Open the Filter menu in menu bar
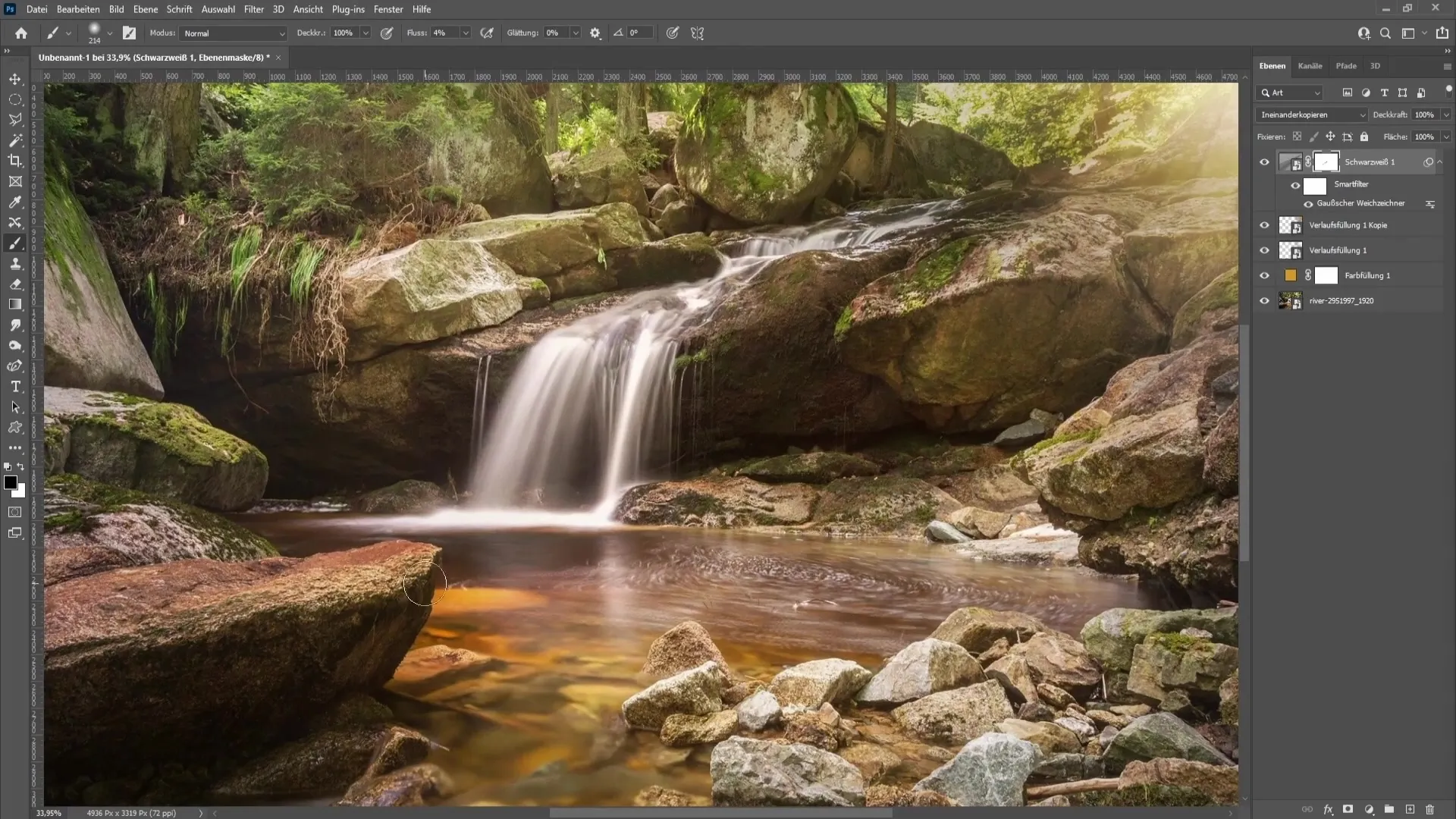1456x819 pixels. [x=255, y=9]
